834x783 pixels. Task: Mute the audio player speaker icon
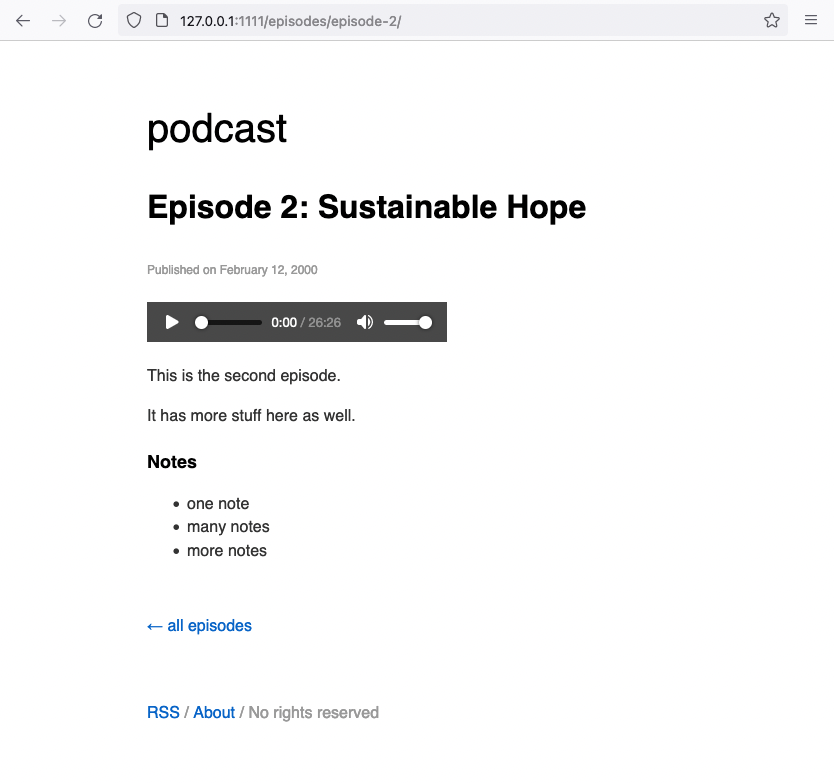click(365, 322)
